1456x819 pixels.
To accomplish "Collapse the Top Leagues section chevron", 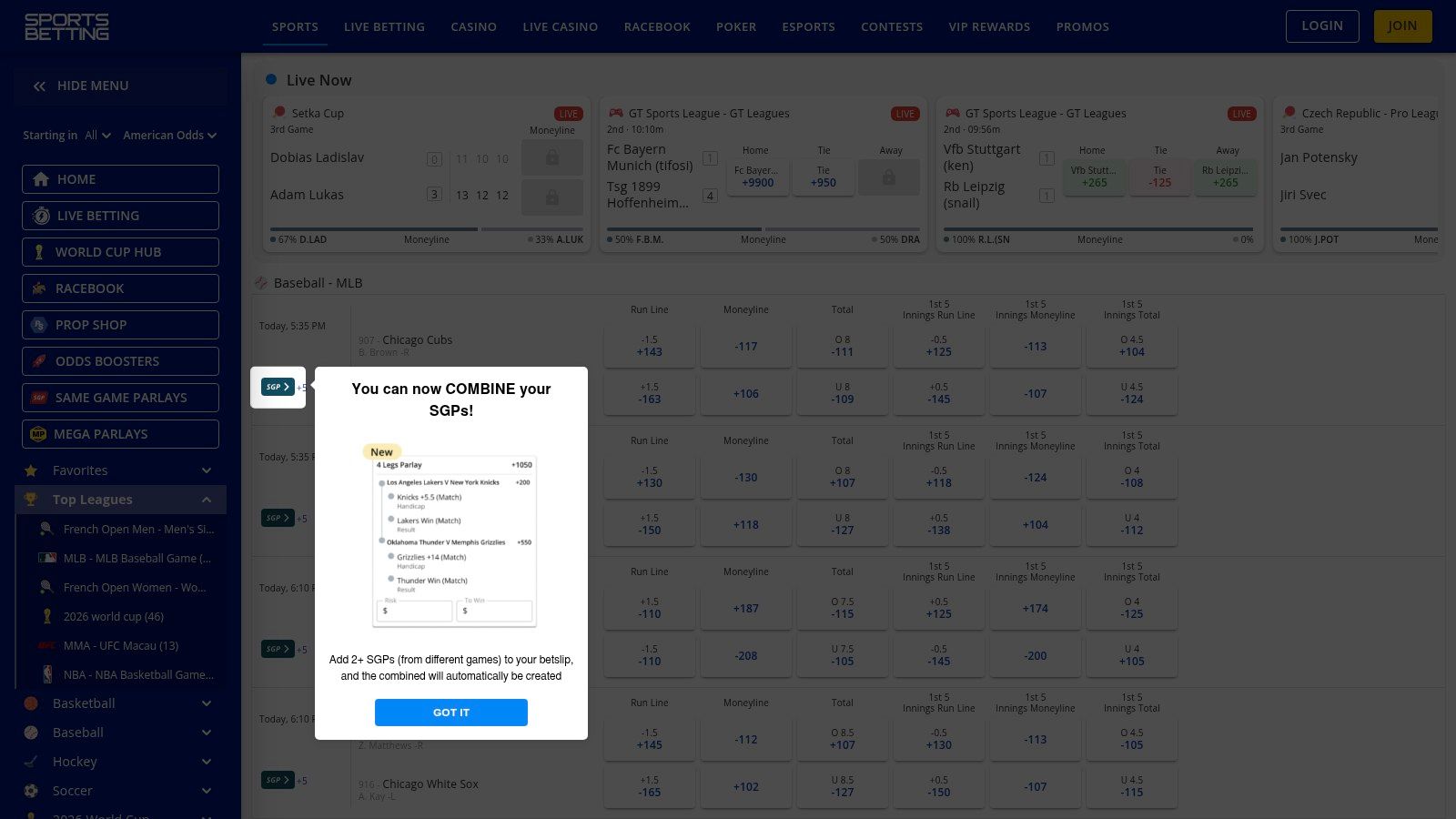I will (x=207, y=500).
